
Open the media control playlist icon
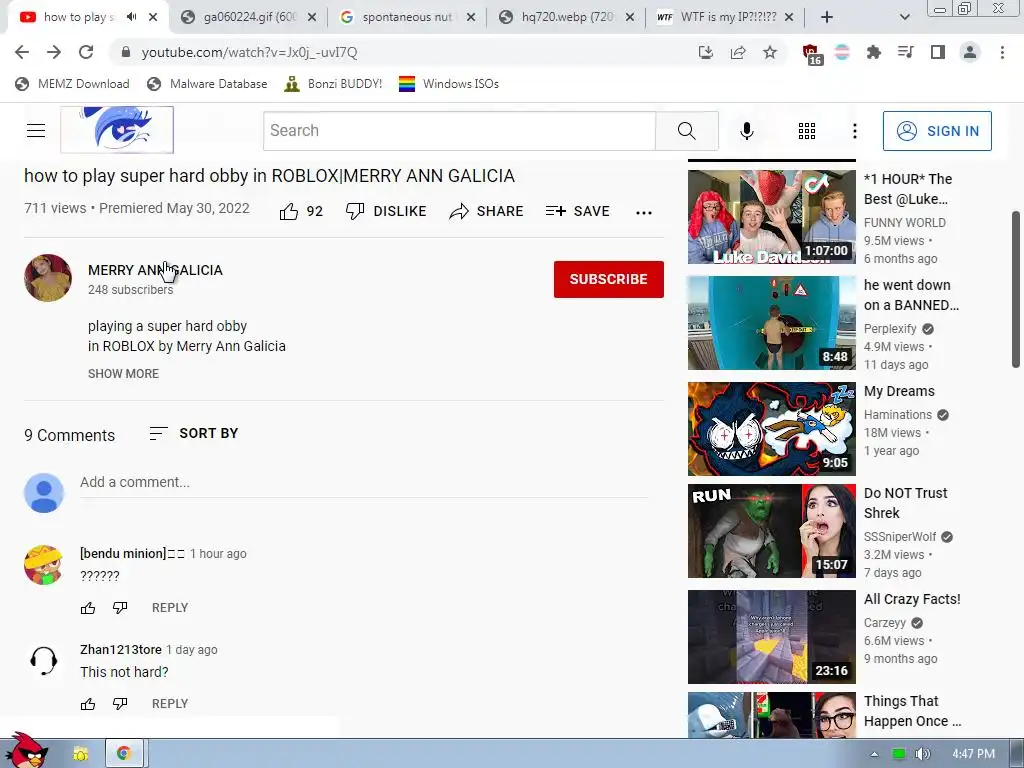click(906, 52)
